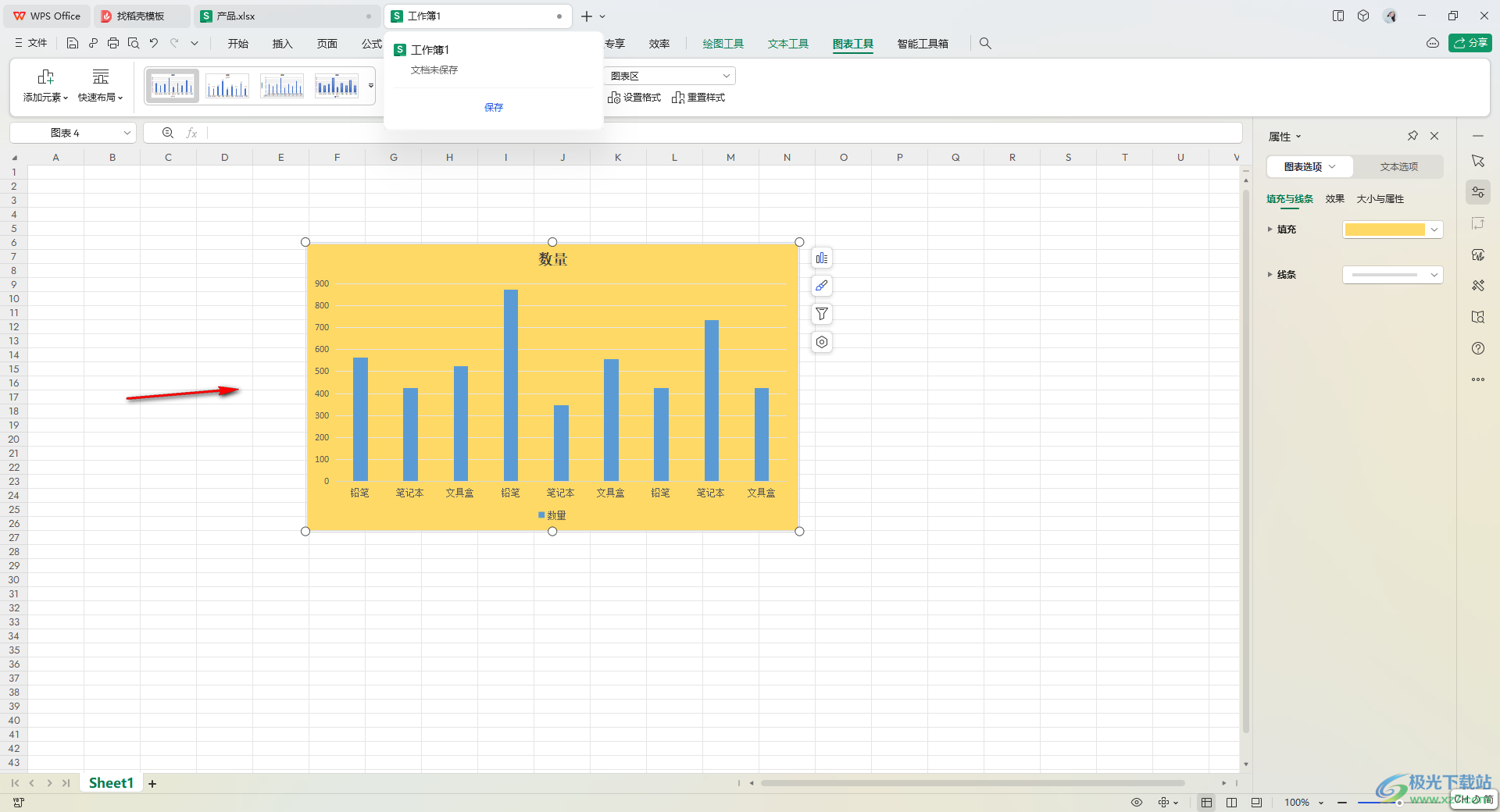Click the Share (分享) button

point(1470,43)
